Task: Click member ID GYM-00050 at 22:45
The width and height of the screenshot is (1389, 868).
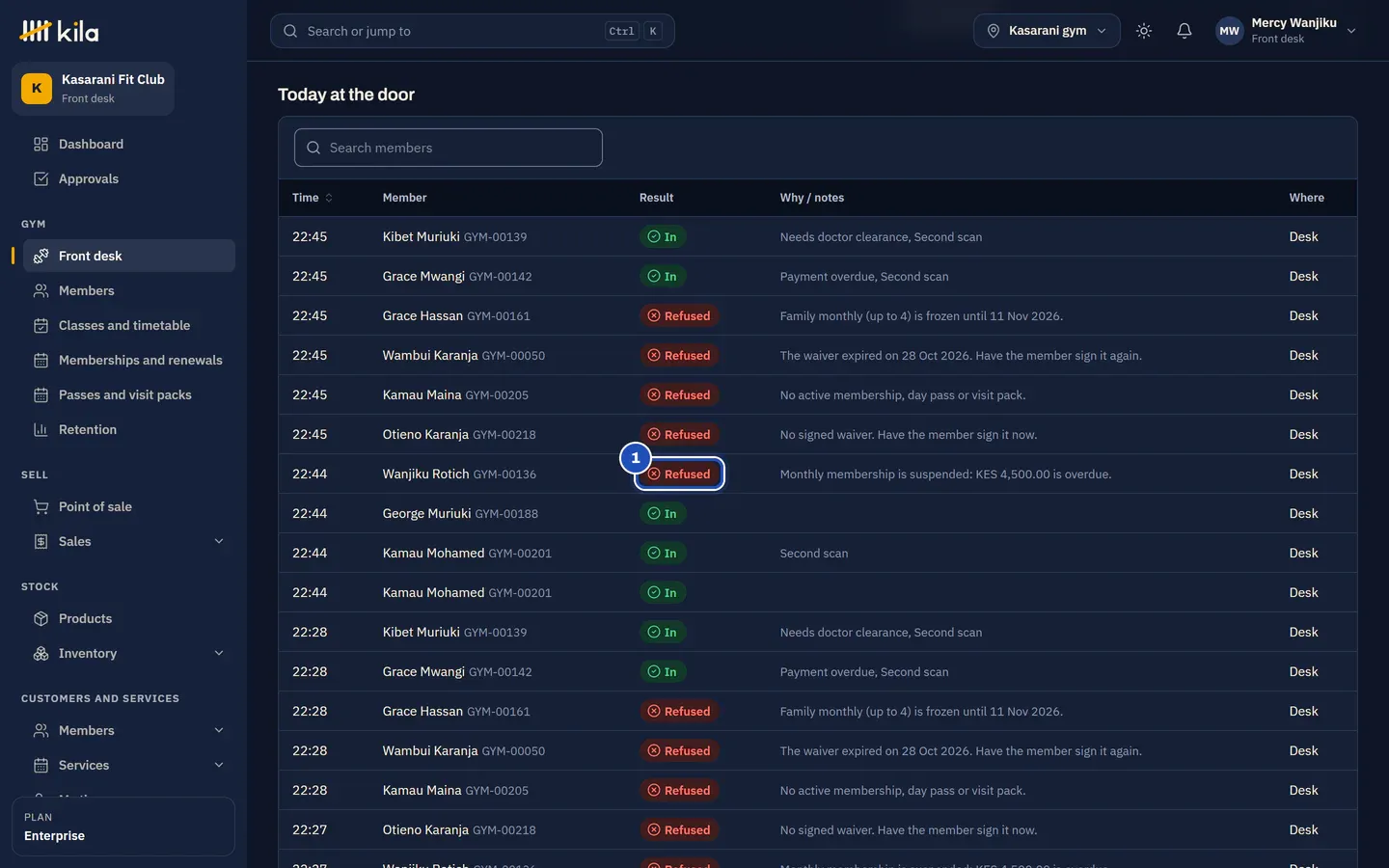Action: point(513,356)
